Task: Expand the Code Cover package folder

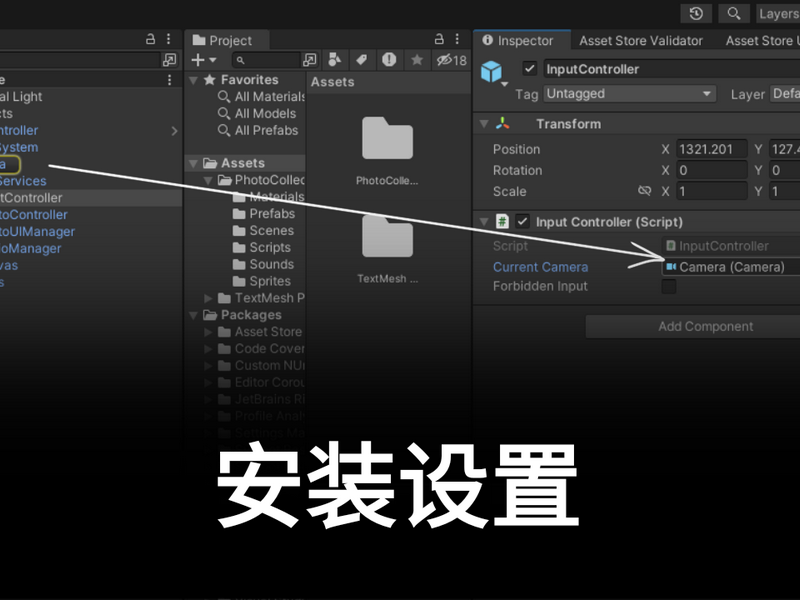Action: pyautogui.click(x=208, y=349)
